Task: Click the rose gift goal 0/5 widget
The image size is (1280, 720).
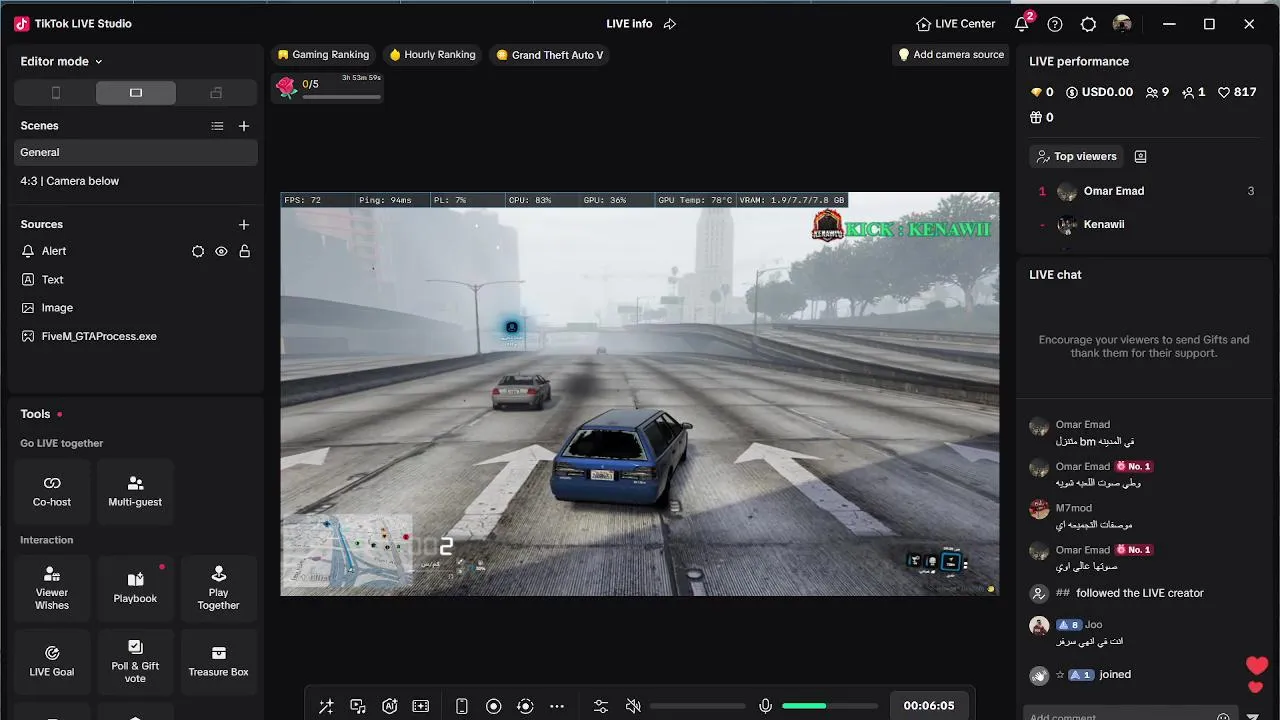Action: 328,87
